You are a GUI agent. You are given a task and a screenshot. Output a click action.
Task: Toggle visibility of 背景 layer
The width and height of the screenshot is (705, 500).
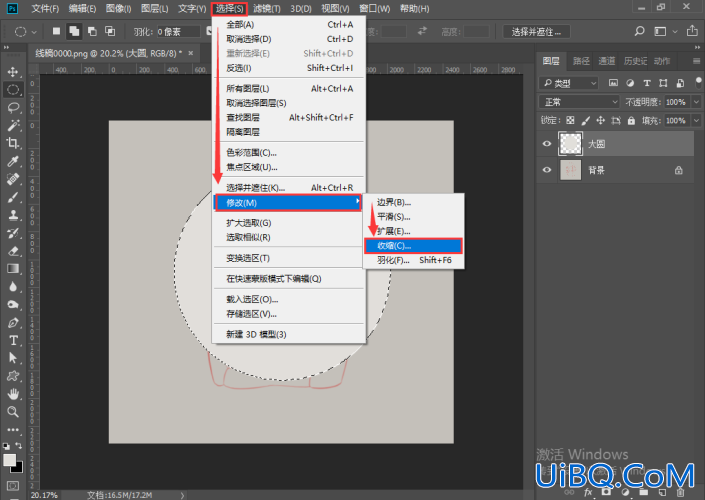pos(547,170)
